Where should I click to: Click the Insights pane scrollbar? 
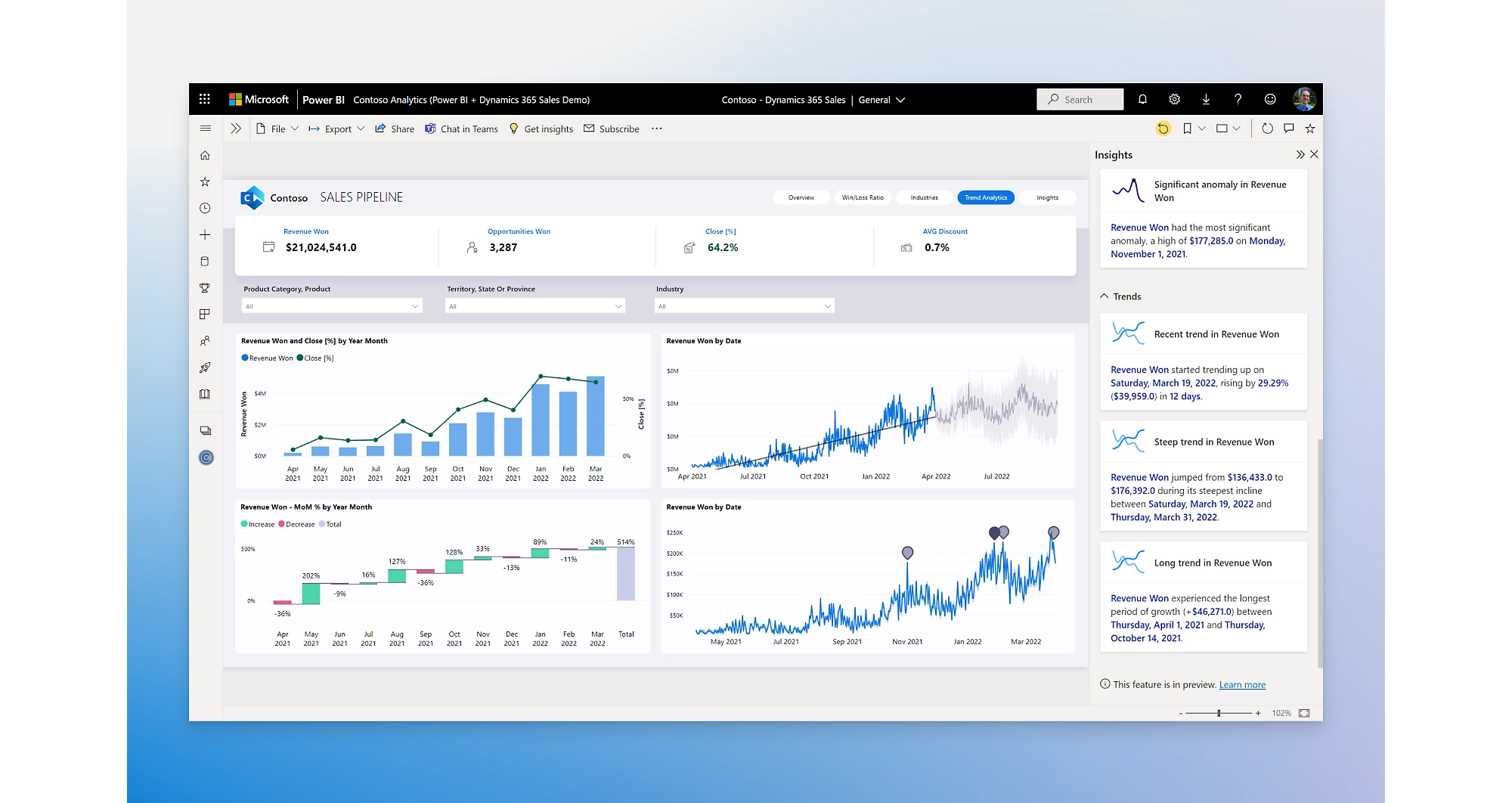[x=1320, y=552]
